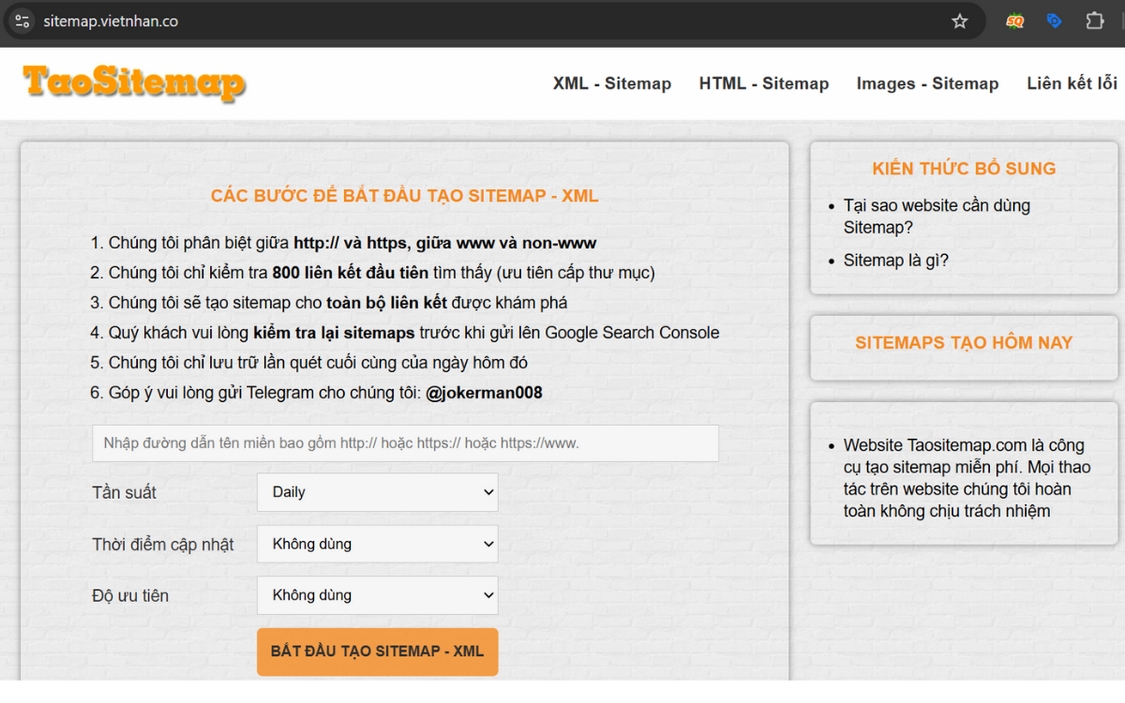
Task: Open the SQ browser extension icon
Action: (1015, 22)
